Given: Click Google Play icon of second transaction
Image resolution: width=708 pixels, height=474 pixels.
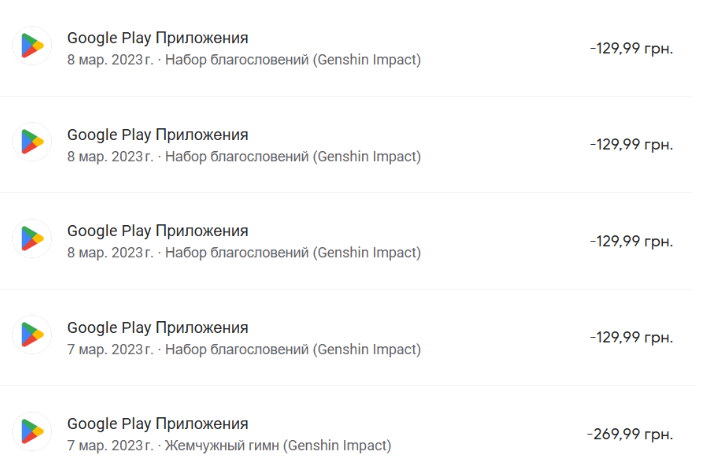Looking at the screenshot, I should (32, 143).
